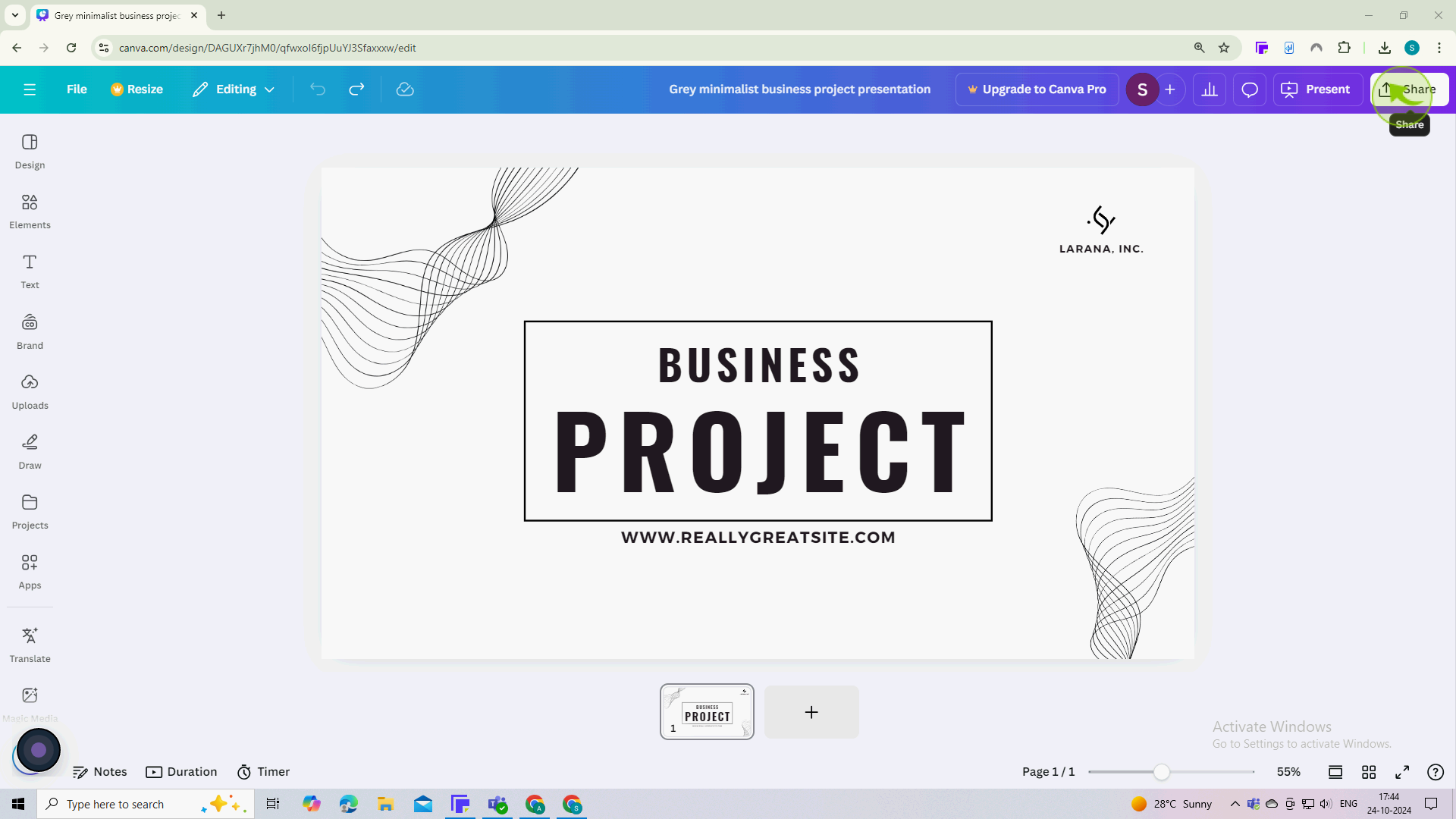Open the Windows notifications panel
Viewport: 1456px width, 819px height.
click(1431, 804)
